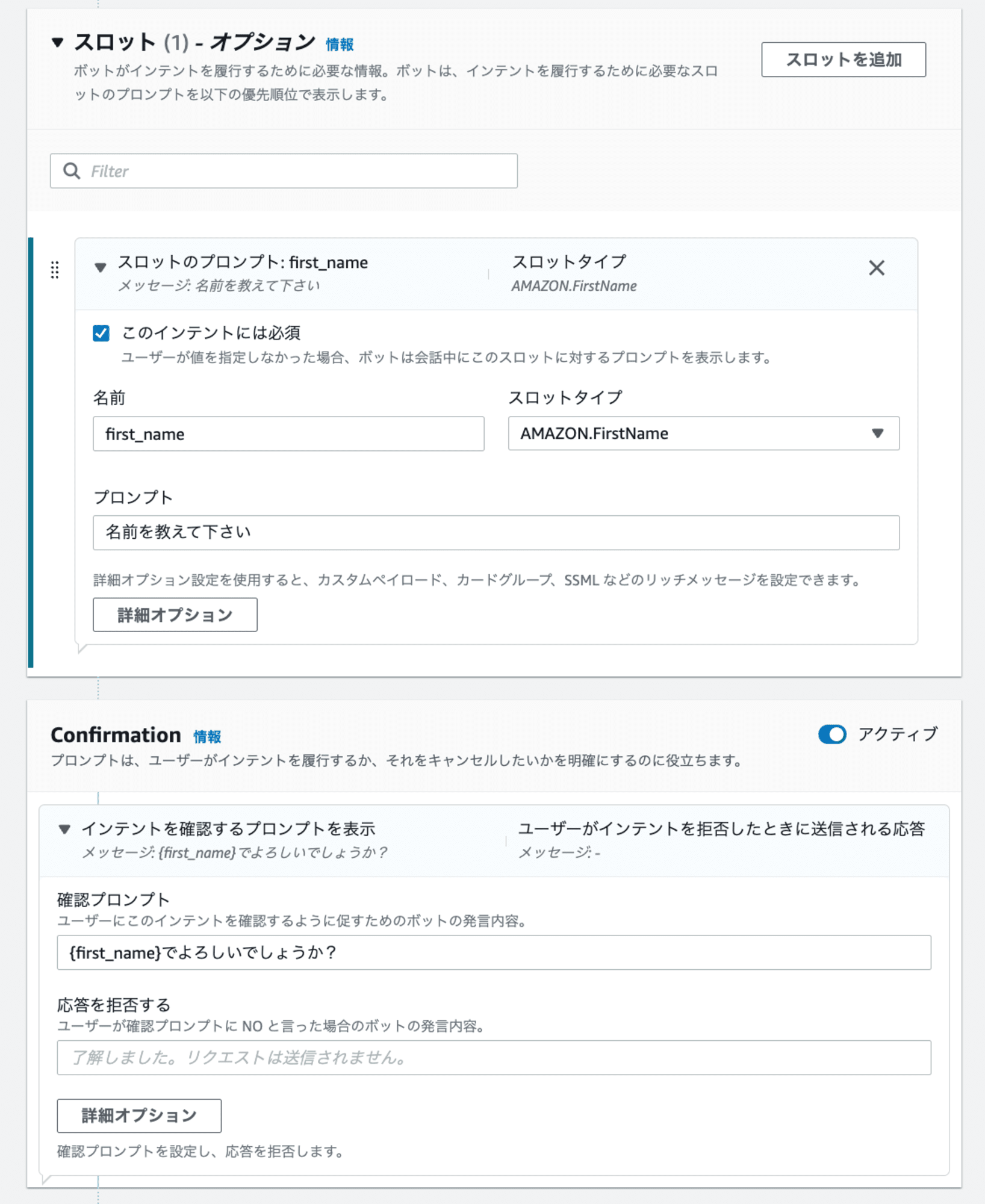
Task: Click the magnifier icon in Filter box
Action: (72, 171)
